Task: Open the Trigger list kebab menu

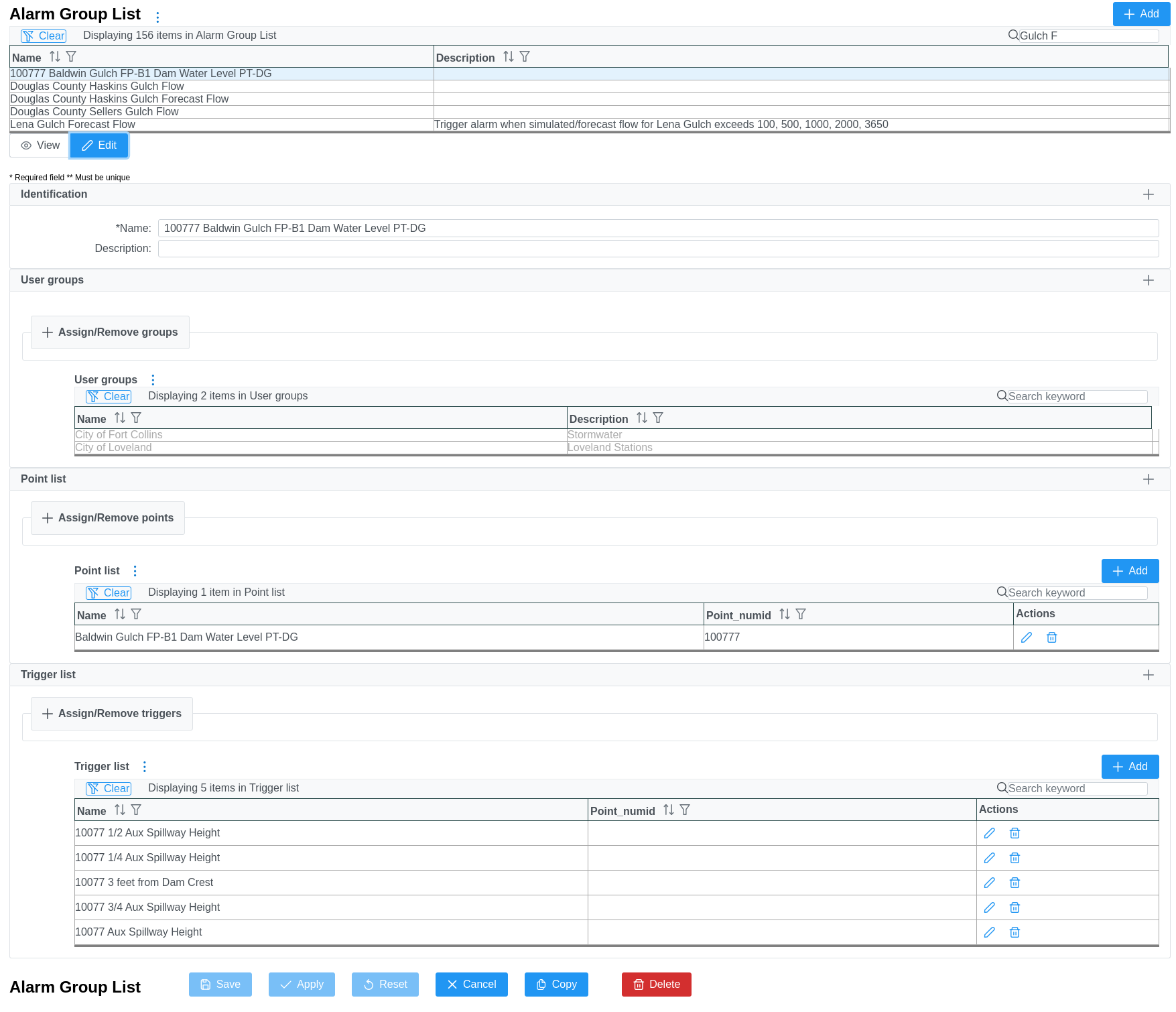Action: [x=144, y=767]
